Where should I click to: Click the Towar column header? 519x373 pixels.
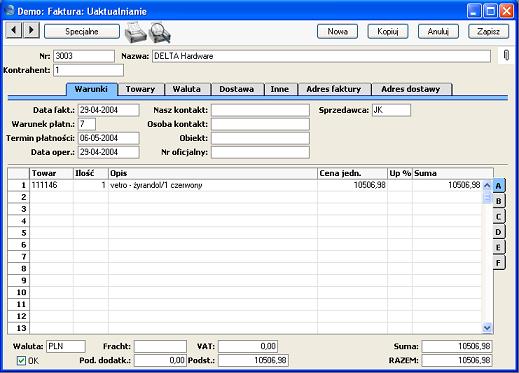(52, 173)
